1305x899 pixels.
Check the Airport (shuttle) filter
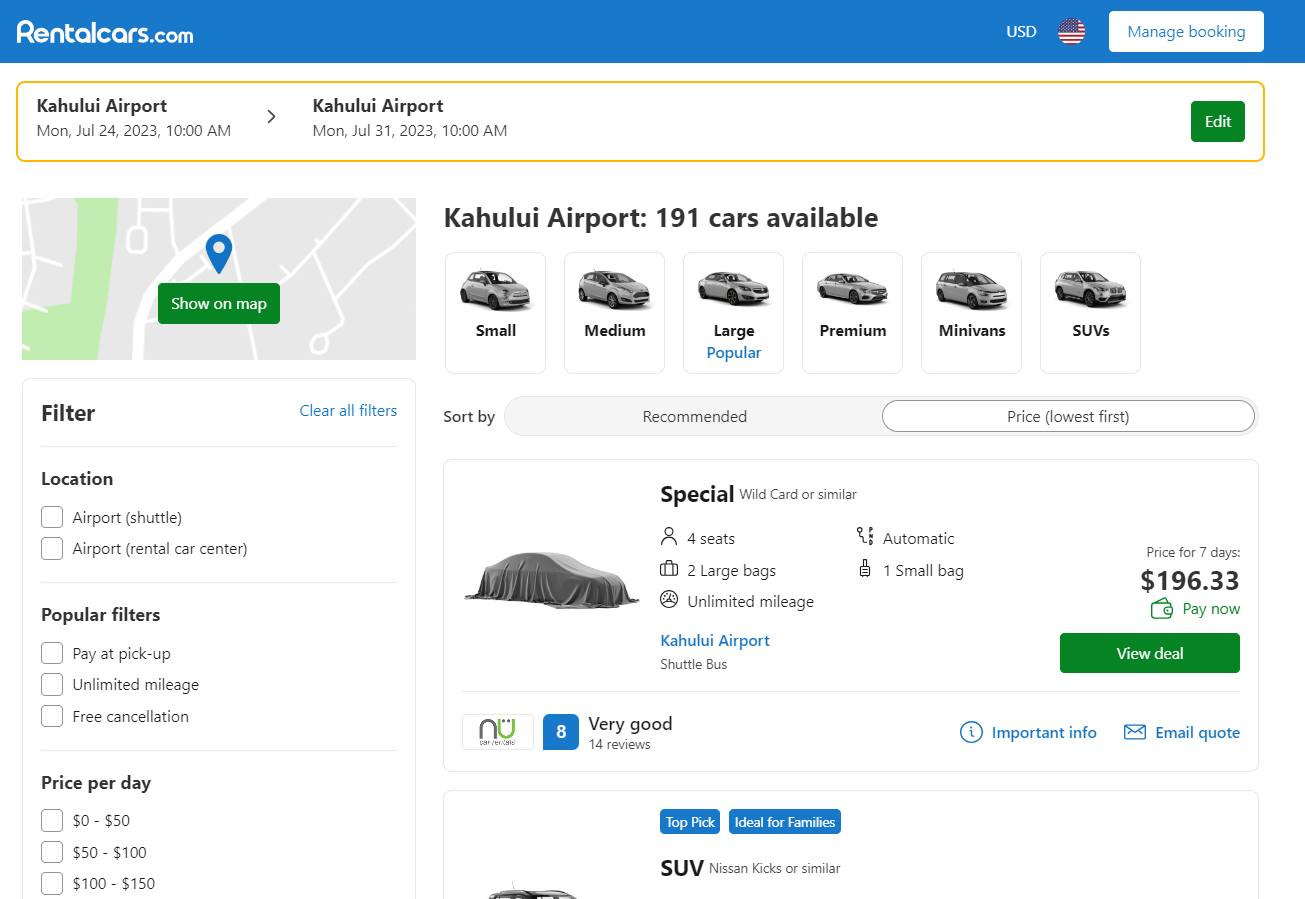52,517
